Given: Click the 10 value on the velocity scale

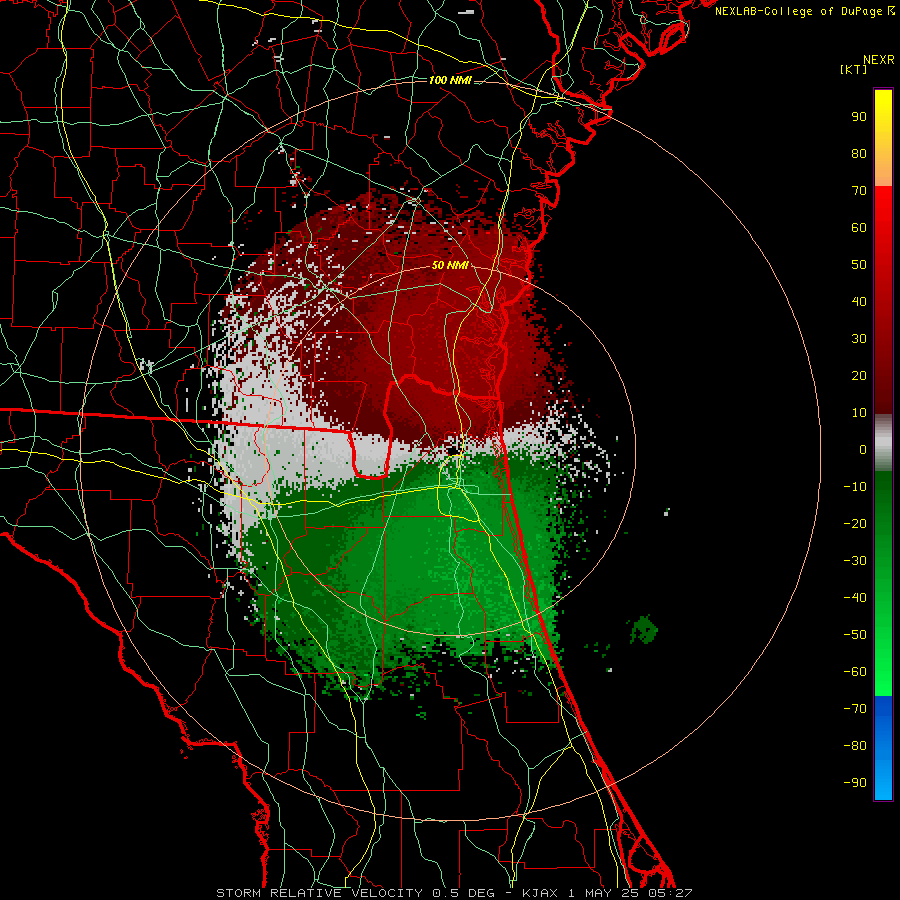Looking at the screenshot, I should 859,413.
